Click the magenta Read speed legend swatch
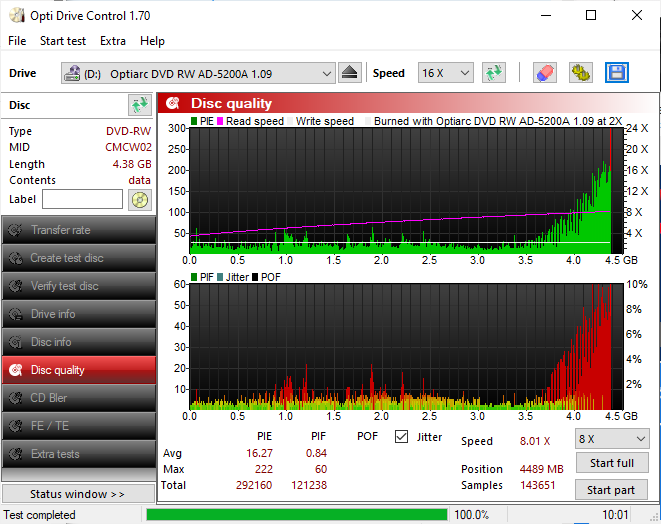661x524 pixels. point(220,121)
